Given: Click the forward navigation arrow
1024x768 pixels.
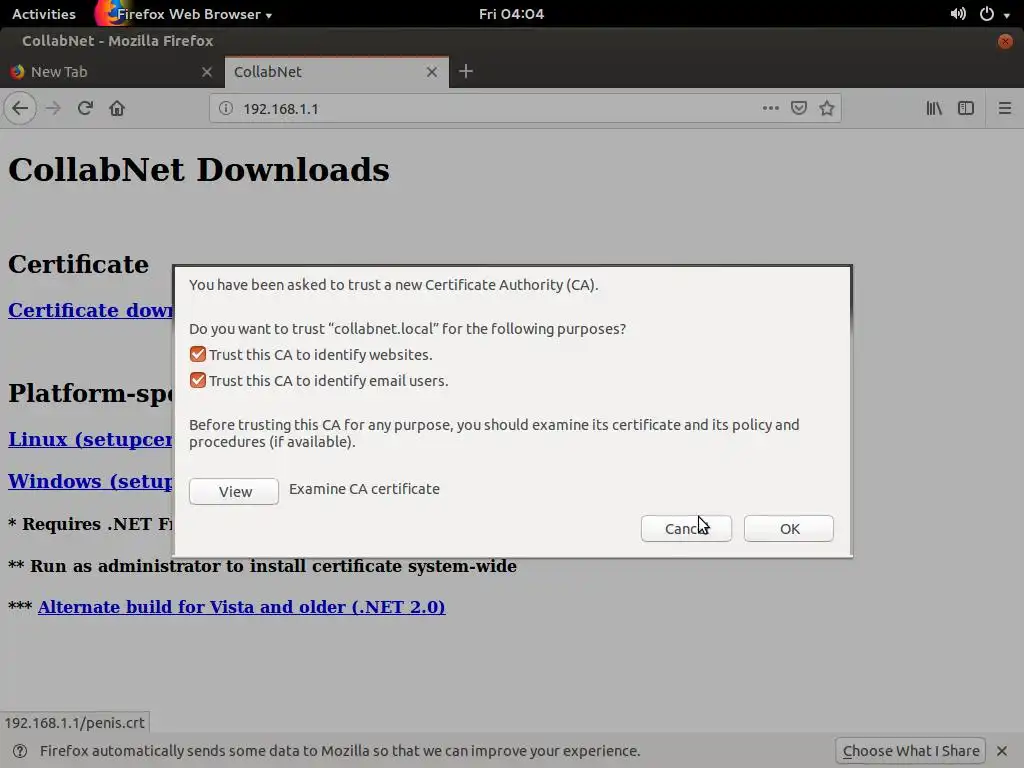Looking at the screenshot, I should pyautogui.click(x=54, y=108).
